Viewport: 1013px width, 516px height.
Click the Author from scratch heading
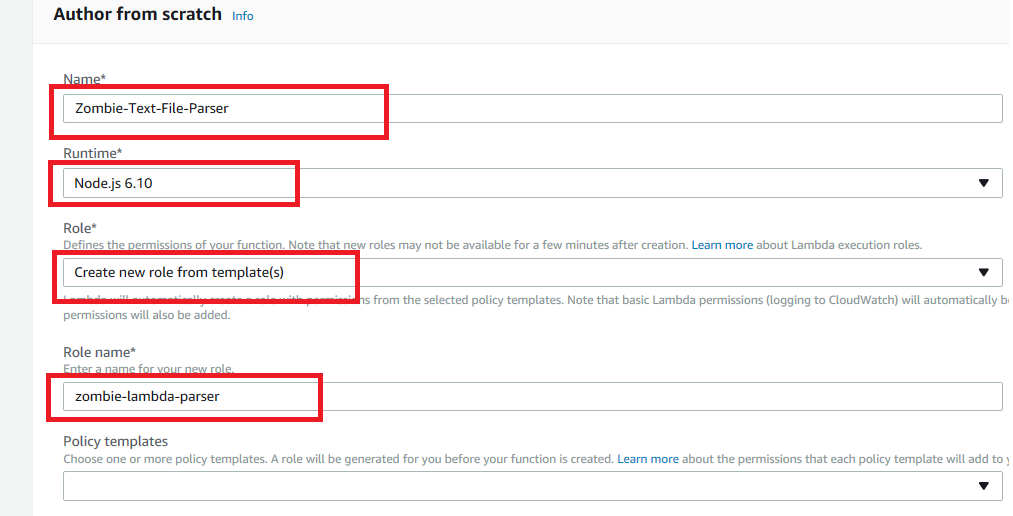point(137,15)
